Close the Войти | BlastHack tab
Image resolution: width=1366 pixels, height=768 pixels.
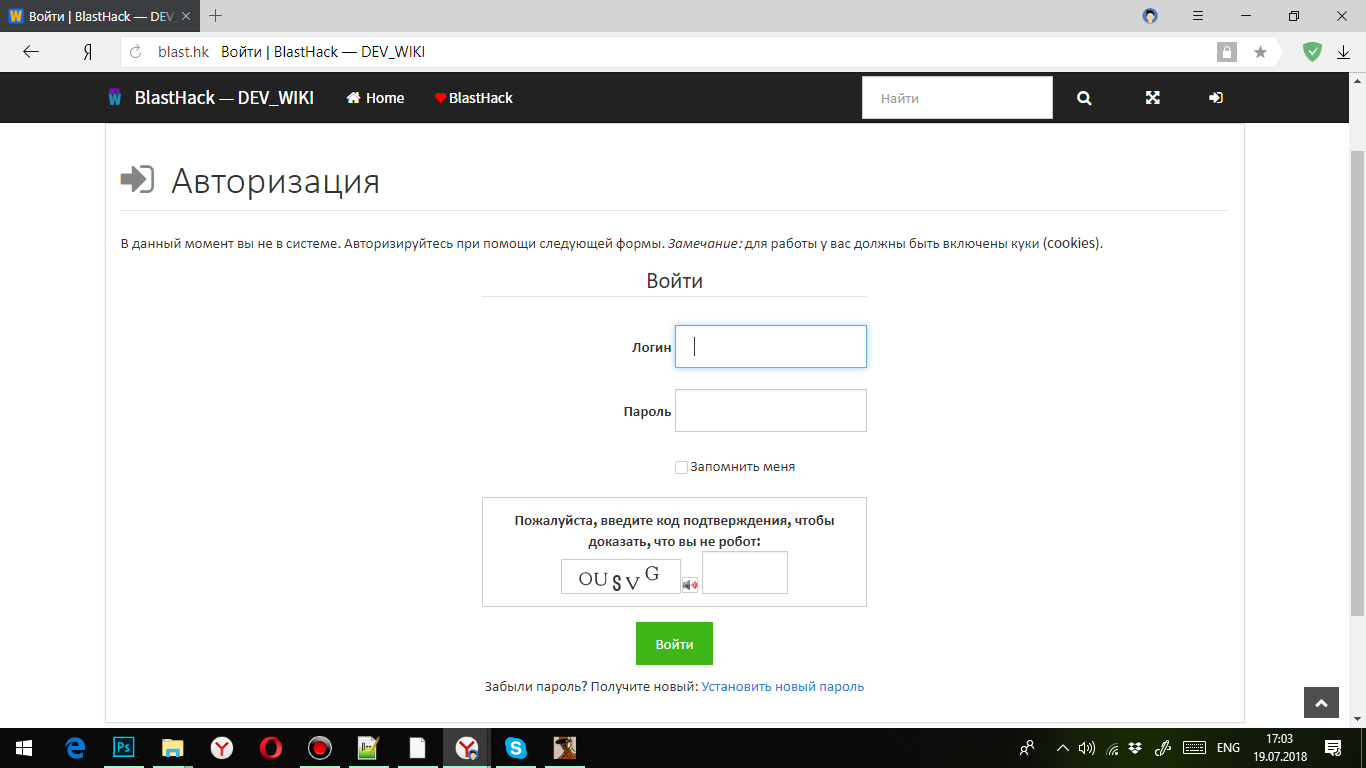[185, 16]
